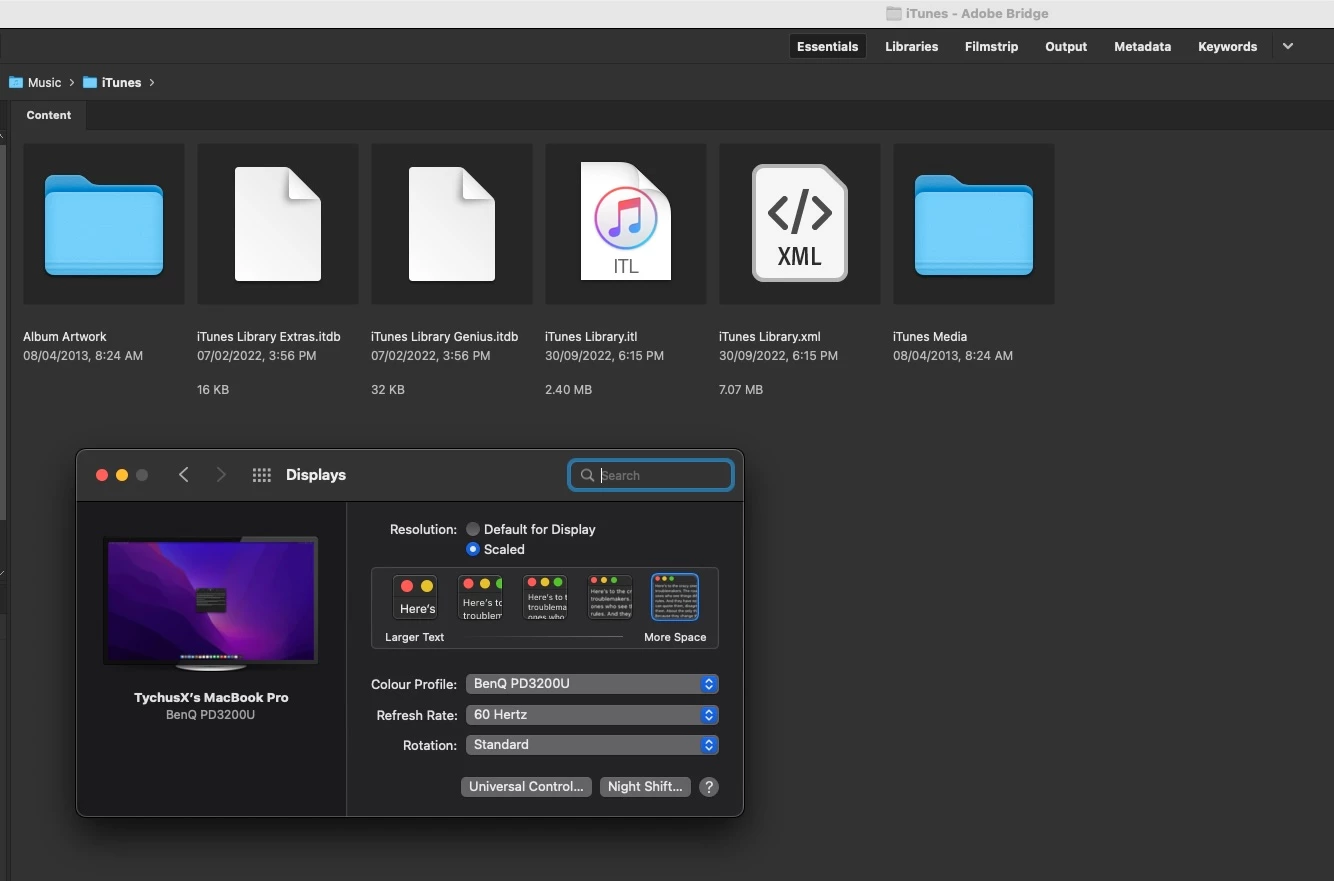Click the Album Artwork file name
The width and height of the screenshot is (1334, 881).
pyautogui.click(x=65, y=337)
